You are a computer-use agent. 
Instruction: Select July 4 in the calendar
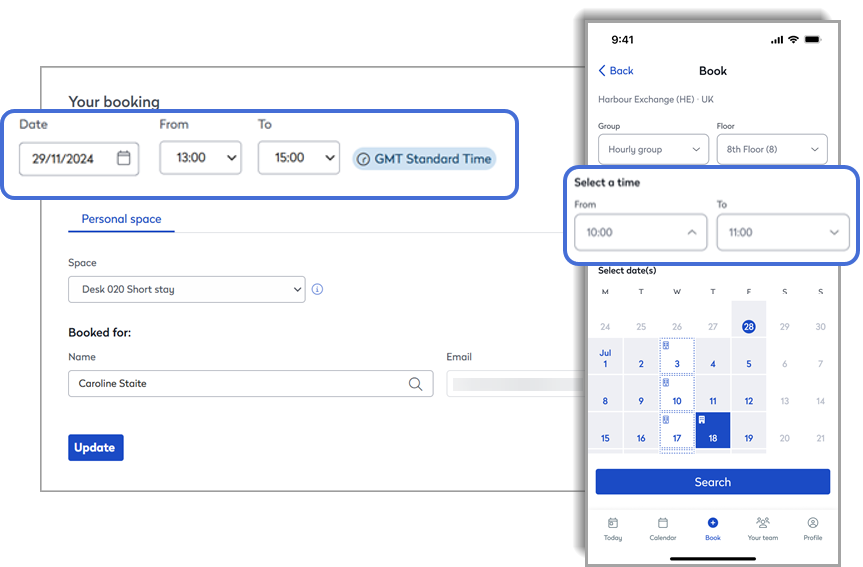coord(713,358)
